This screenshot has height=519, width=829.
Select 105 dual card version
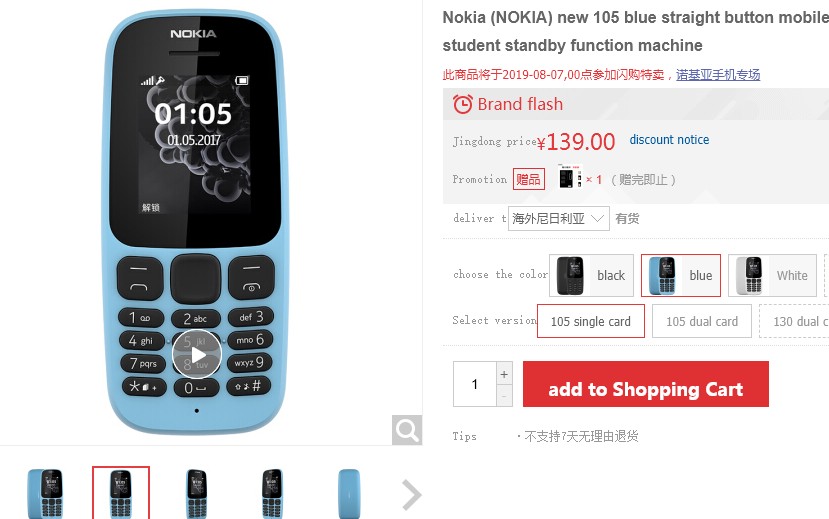click(702, 321)
